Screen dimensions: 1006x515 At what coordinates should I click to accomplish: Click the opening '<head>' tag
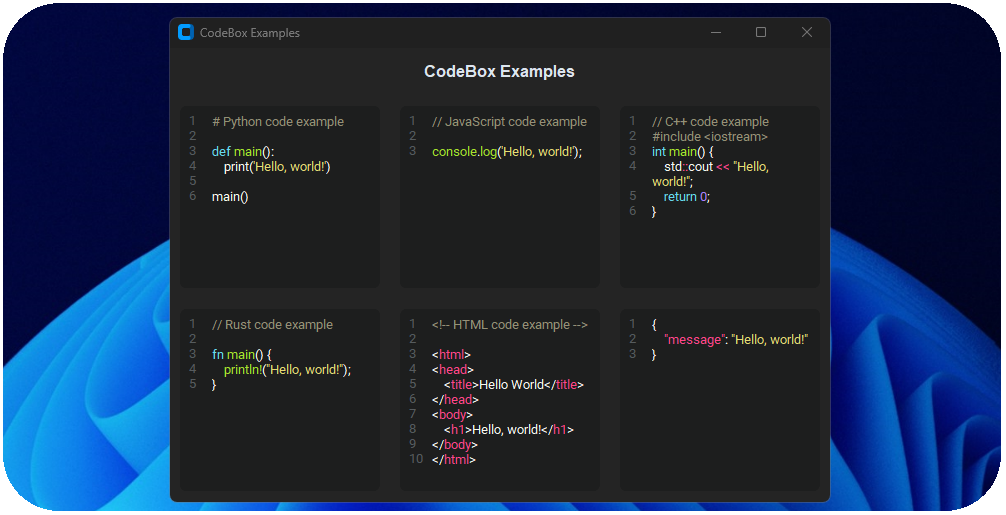coord(453,370)
